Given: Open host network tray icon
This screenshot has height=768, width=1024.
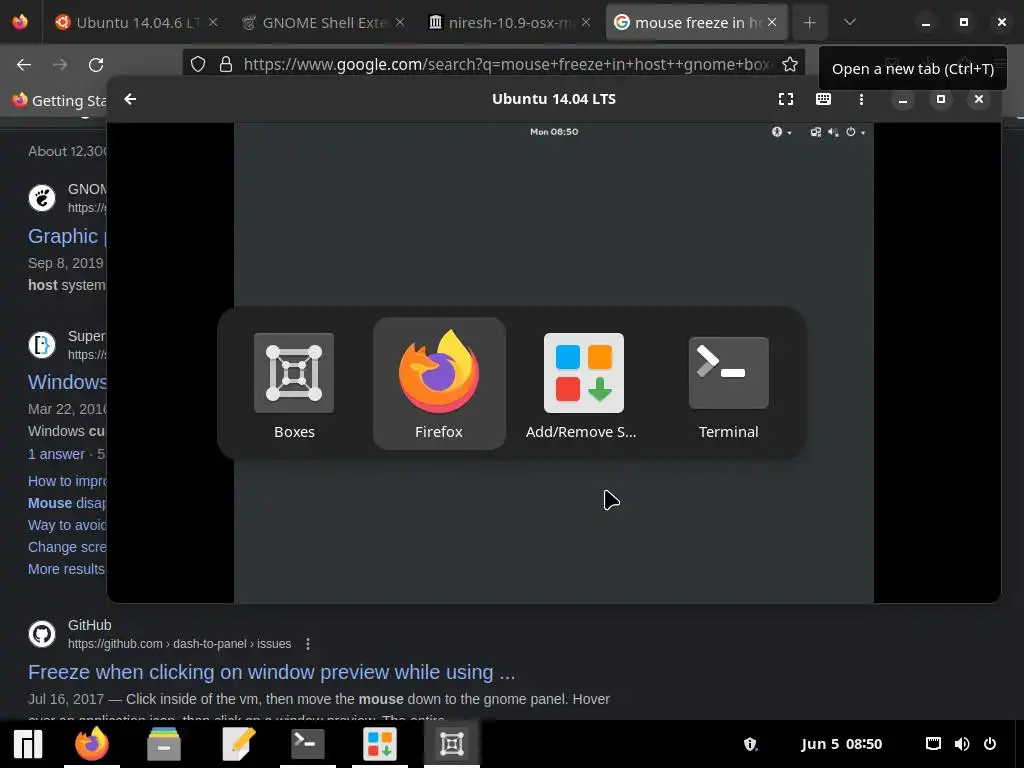Looking at the screenshot, I should (933, 744).
